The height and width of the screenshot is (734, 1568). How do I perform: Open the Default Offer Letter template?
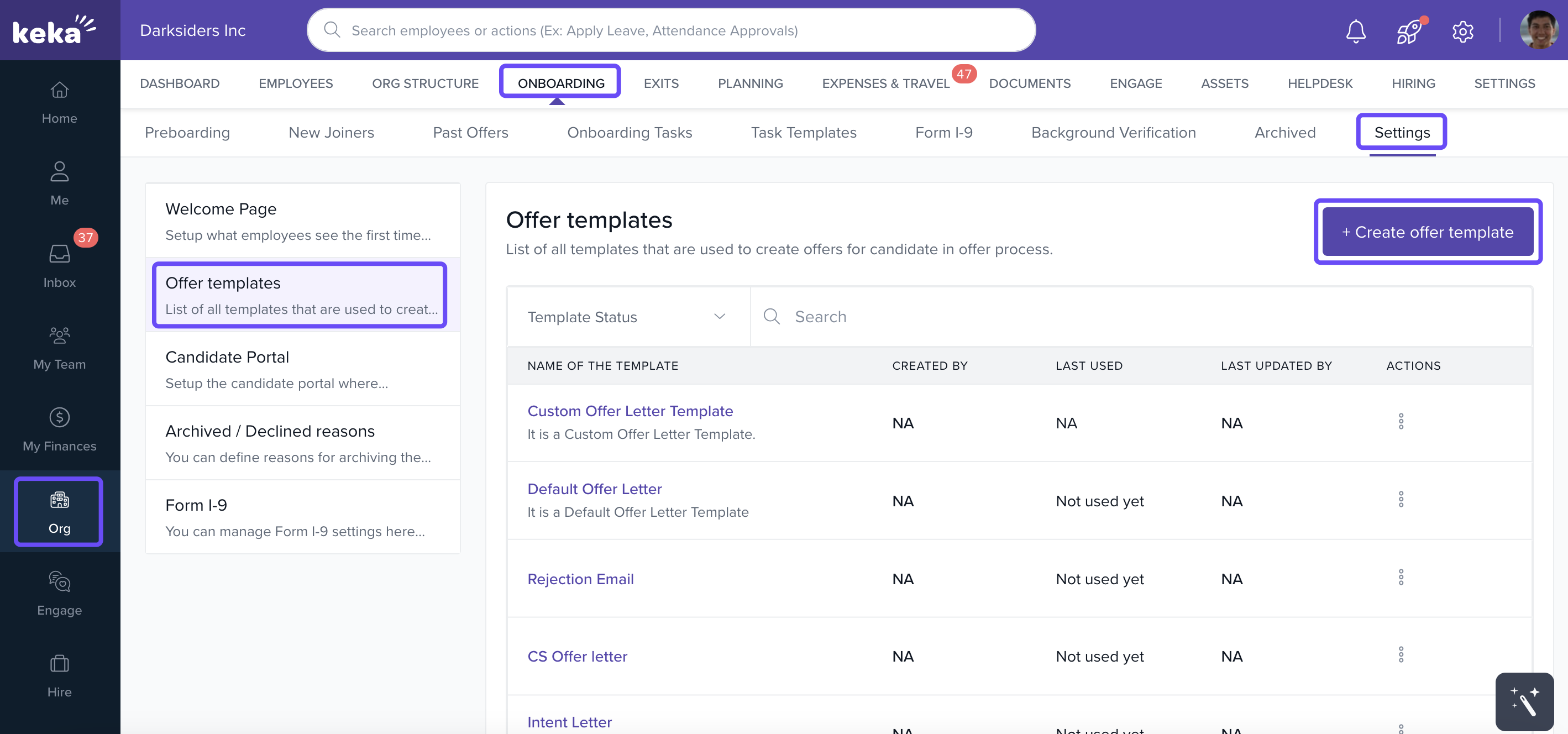595,489
